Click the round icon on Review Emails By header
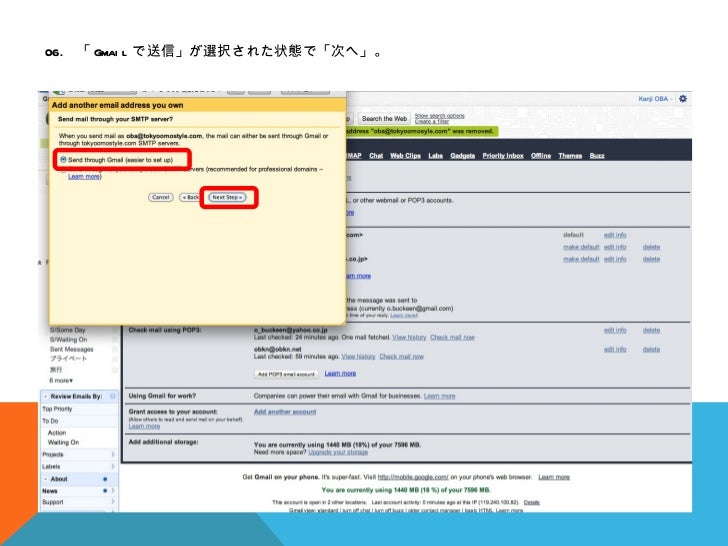Viewport: 728px width, 546px height. pos(113,396)
